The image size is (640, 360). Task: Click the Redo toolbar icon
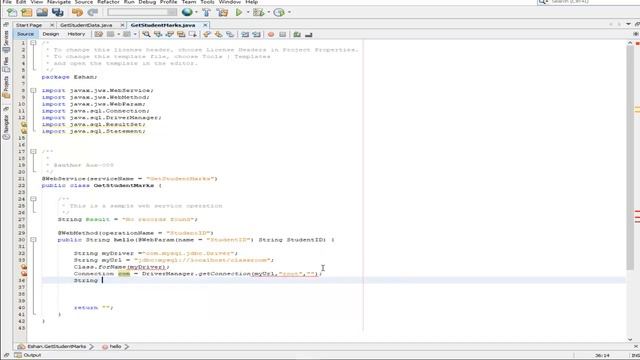point(93,13)
